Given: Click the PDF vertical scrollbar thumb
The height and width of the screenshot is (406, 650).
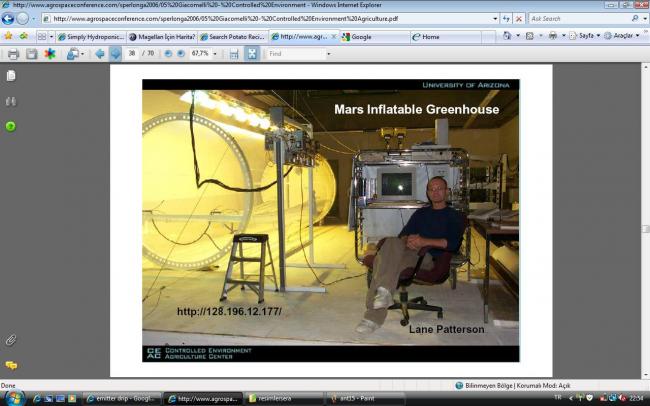Looking at the screenshot, I should coord(645,229).
